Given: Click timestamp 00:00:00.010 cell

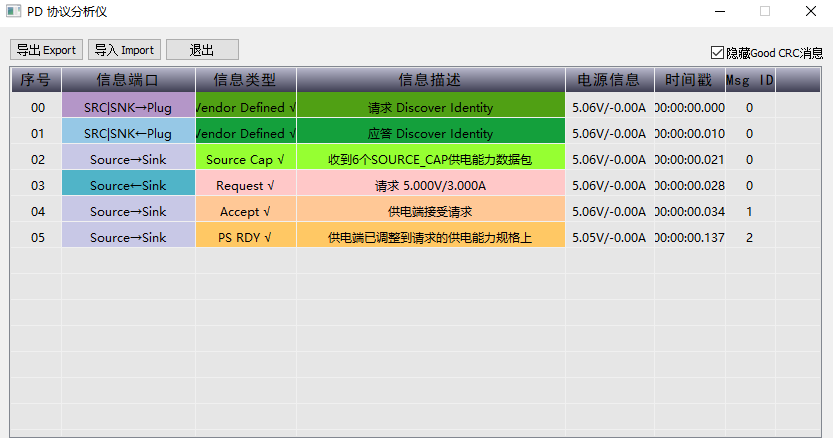Looking at the screenshot, I should click(690, 133).
